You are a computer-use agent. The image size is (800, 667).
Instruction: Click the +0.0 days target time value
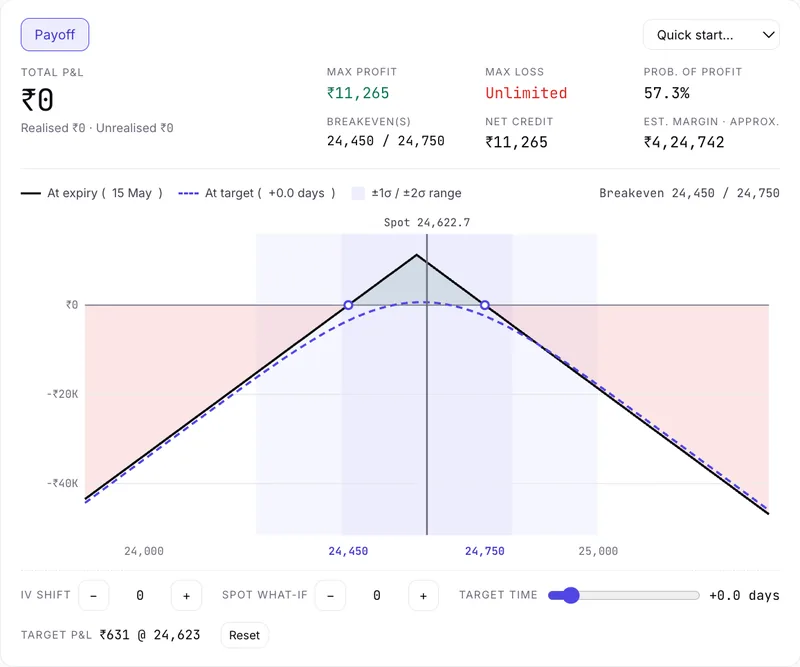pyautogui.click(x=744, y=596)
